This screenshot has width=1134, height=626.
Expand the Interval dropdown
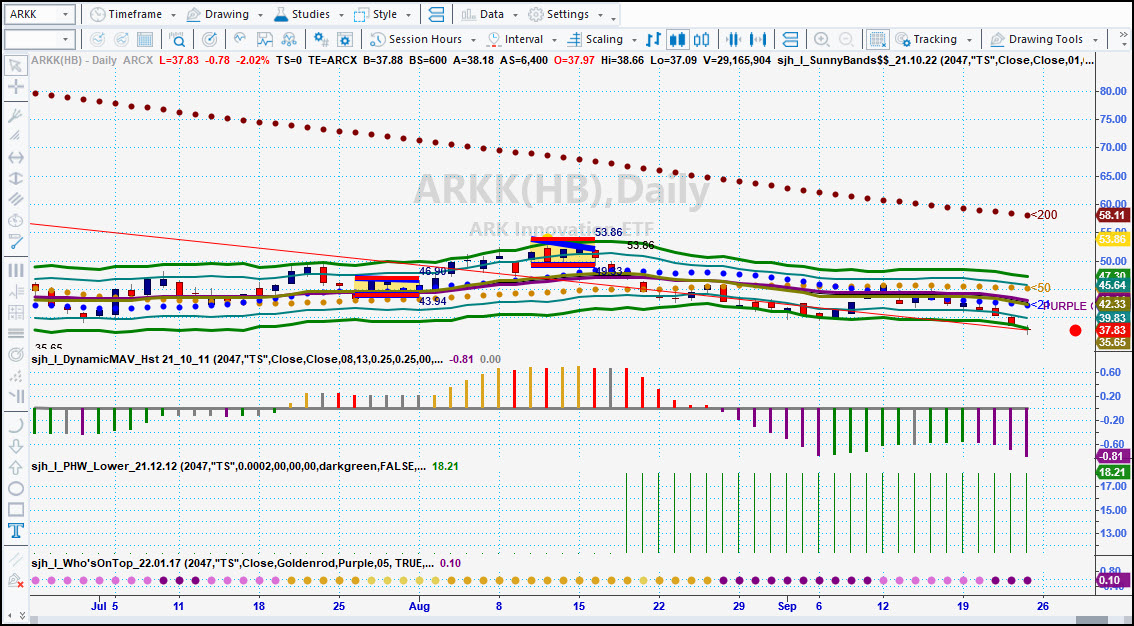(x=554, y=40)
